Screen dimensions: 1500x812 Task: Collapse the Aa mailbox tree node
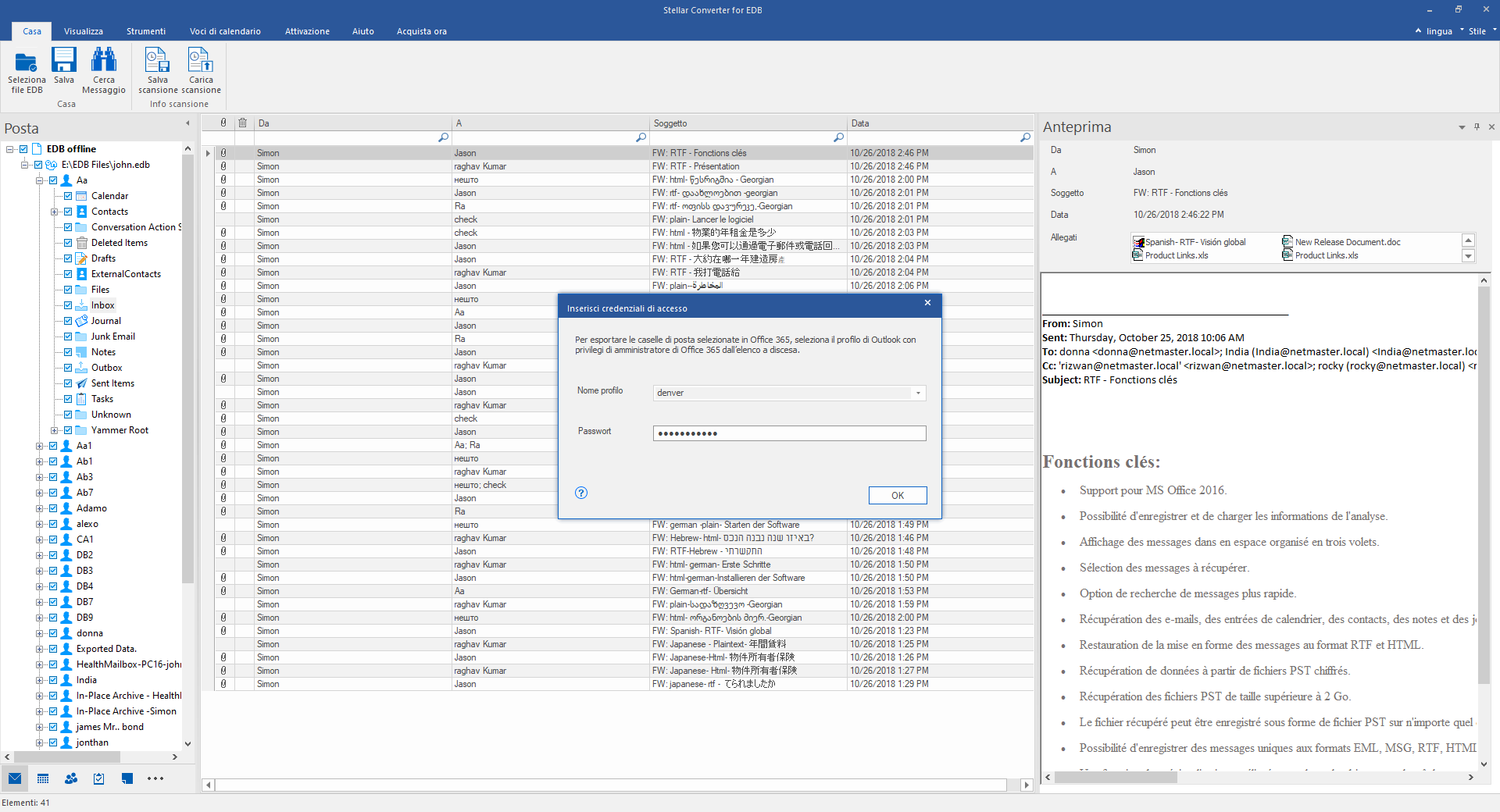39,180
